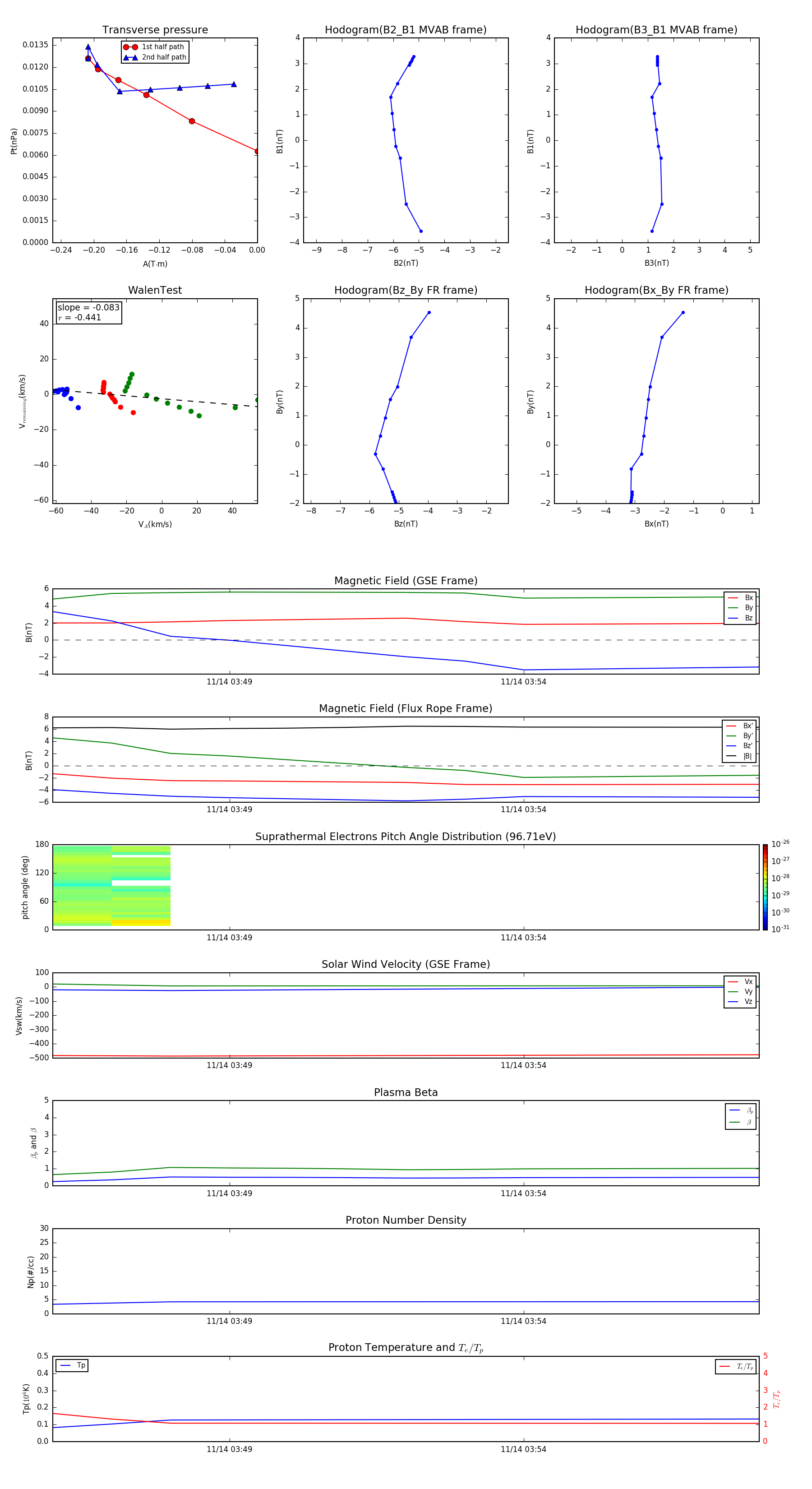Image resolution: width=812 pixels, height=1489 pixels.
Task: Click '11/14 03:54' under Proton Temperature plot
Action: (x=524, y=1449)
